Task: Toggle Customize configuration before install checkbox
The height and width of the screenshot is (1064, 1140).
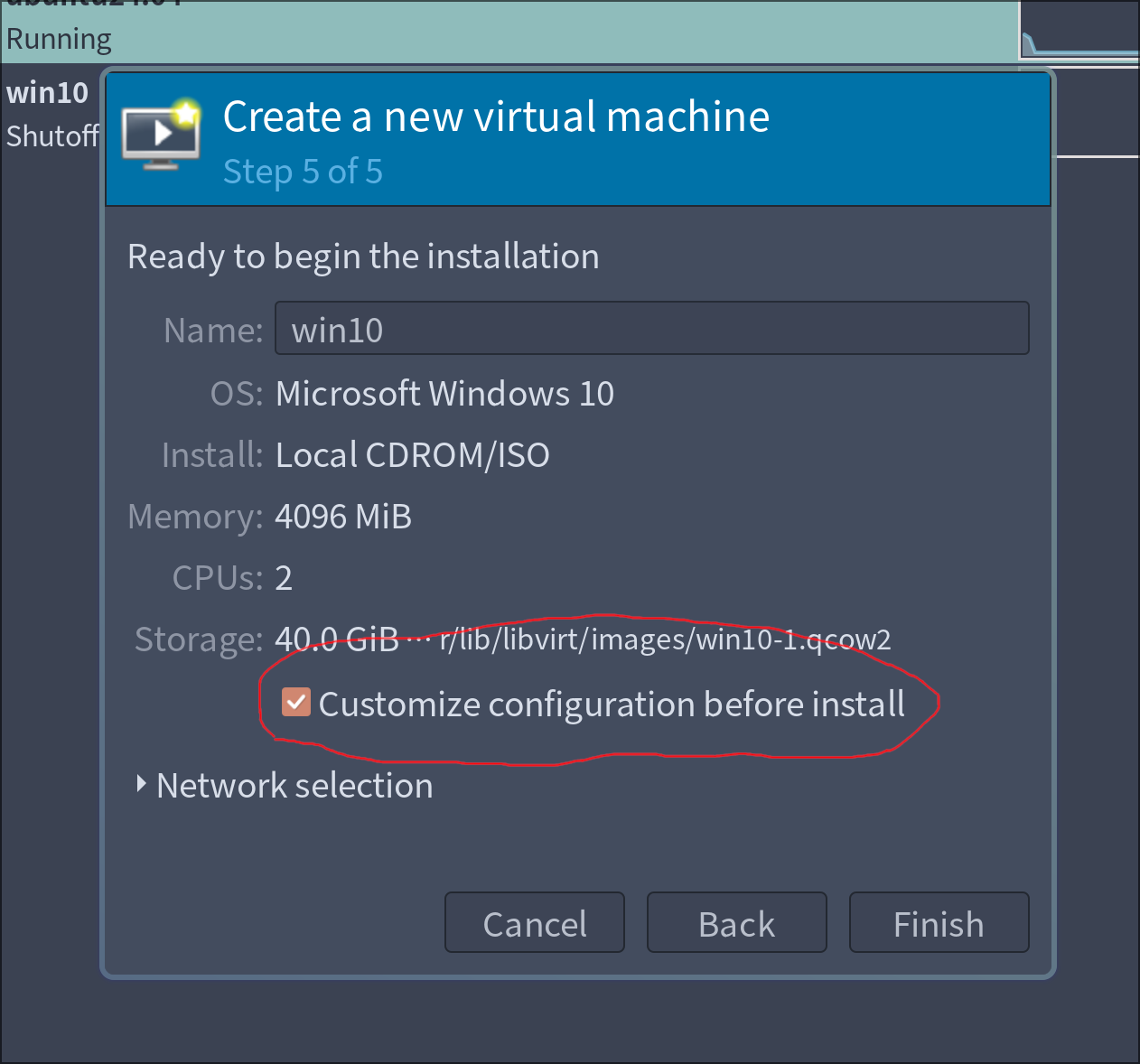Action: click(x=296, y=703)
